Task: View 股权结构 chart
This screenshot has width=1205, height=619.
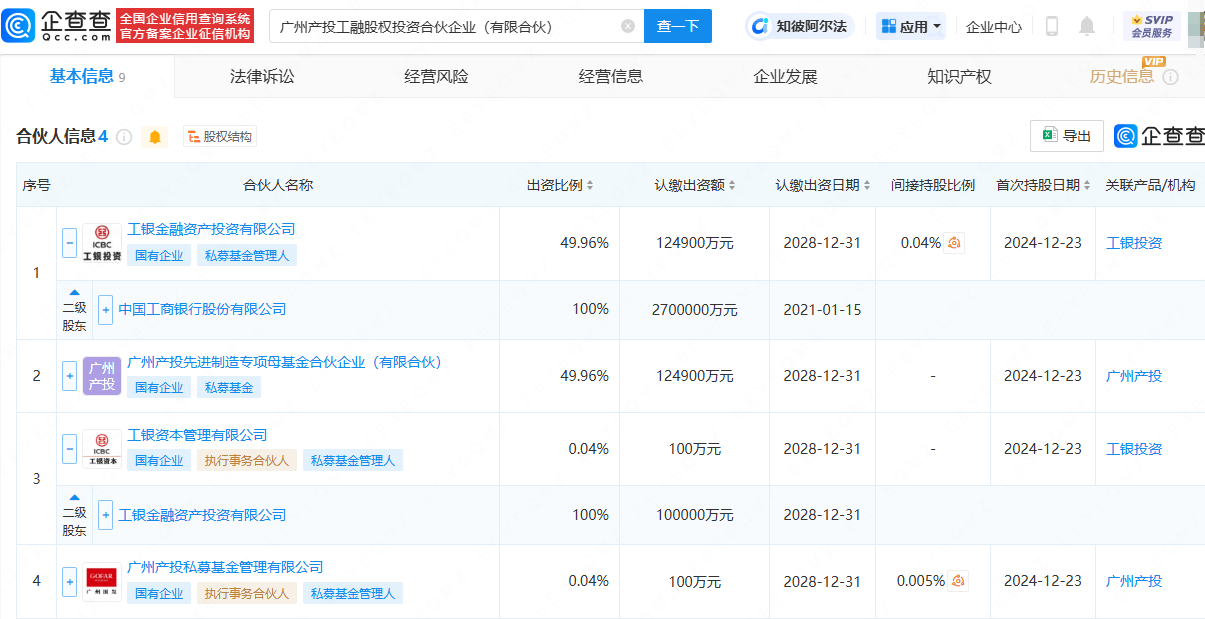Action: click(x=218, y=137)
